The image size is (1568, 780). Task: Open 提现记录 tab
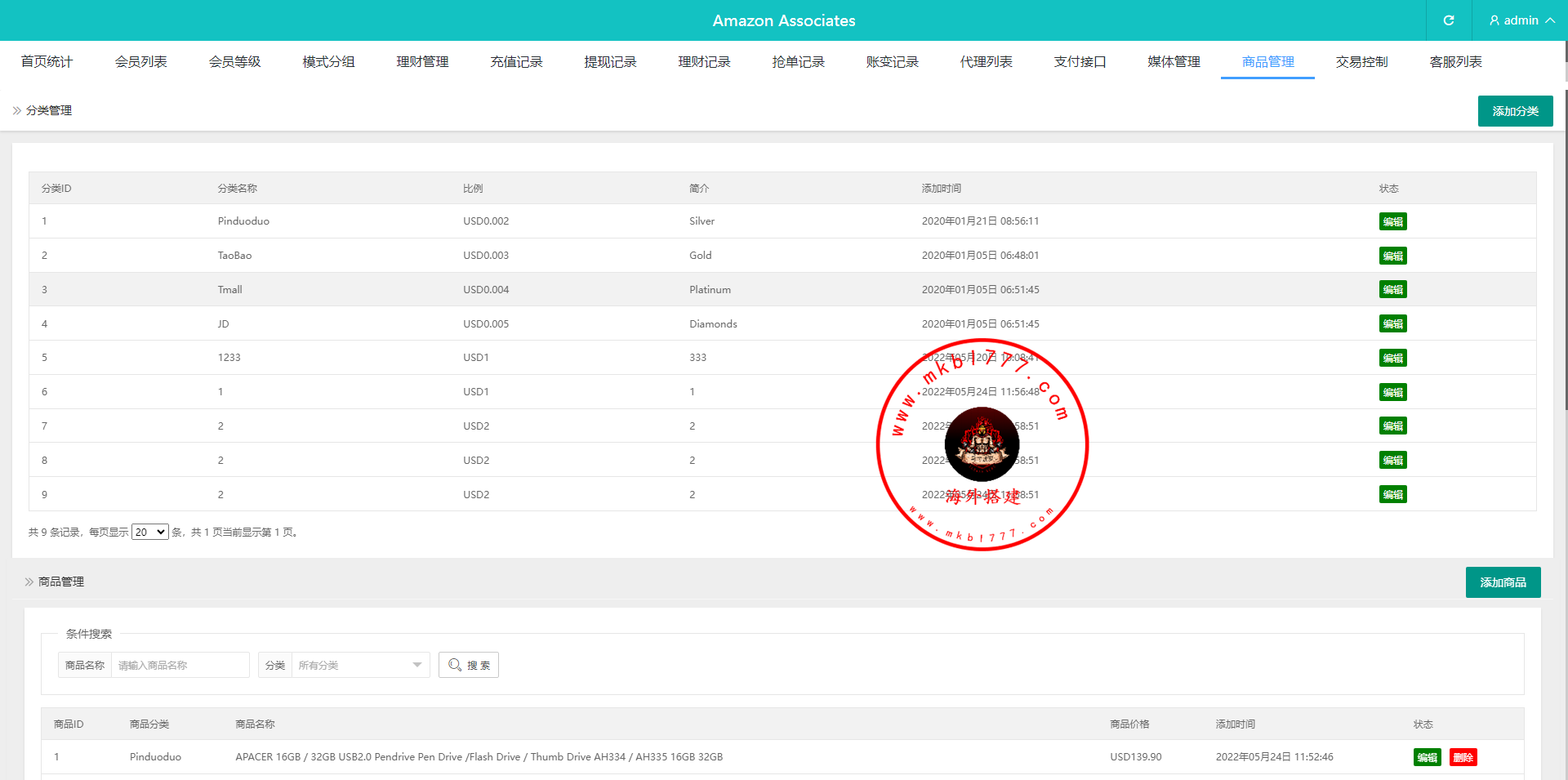tap(610, 61)
